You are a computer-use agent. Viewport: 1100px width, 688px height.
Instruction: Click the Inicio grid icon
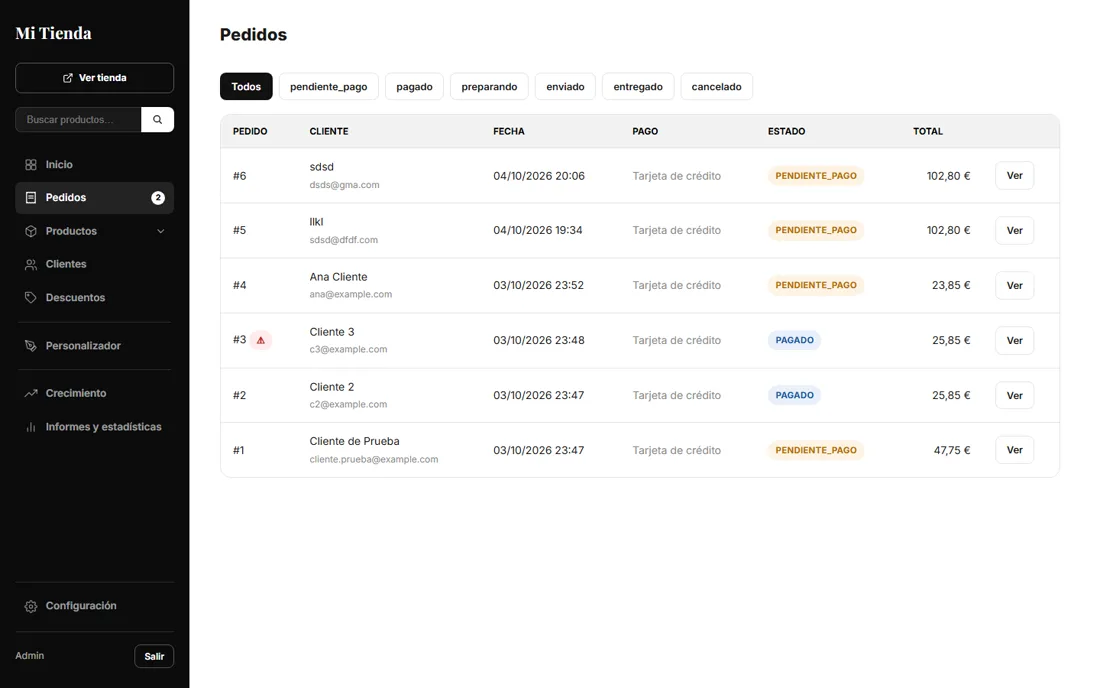(x=31, y=165)
